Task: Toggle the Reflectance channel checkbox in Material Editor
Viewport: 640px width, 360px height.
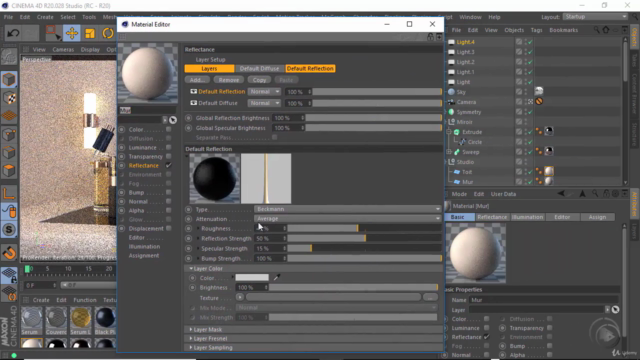Action: point(169,165)
